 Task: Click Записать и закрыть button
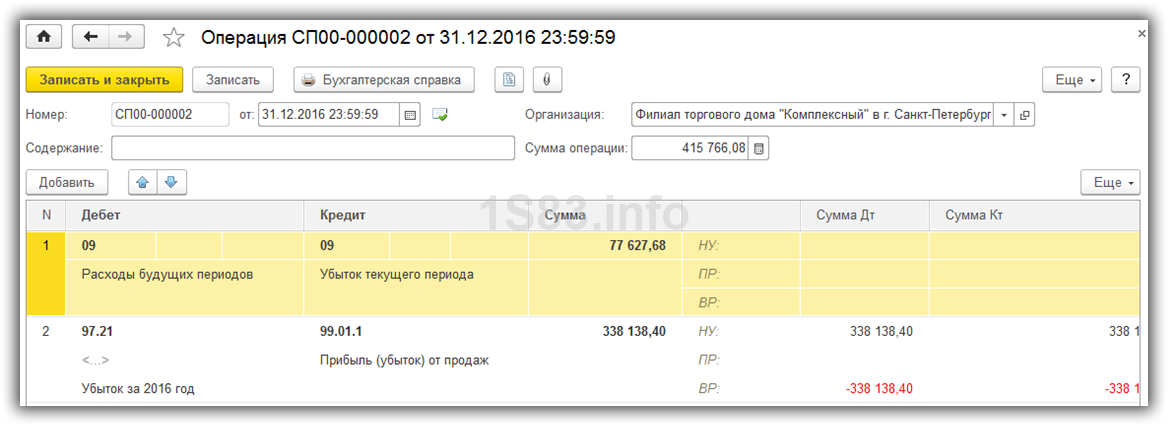click(104, 80)
